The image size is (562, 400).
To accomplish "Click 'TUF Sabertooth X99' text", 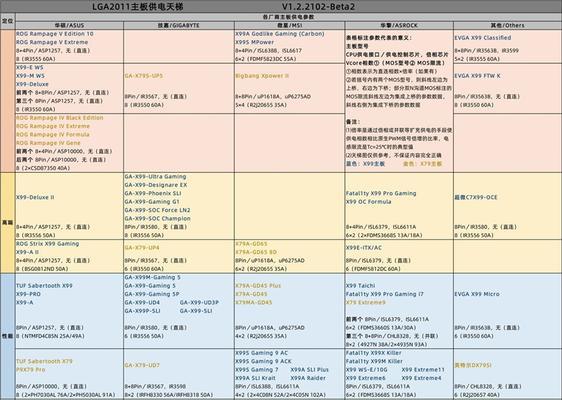I will click(x=44, y=285).
